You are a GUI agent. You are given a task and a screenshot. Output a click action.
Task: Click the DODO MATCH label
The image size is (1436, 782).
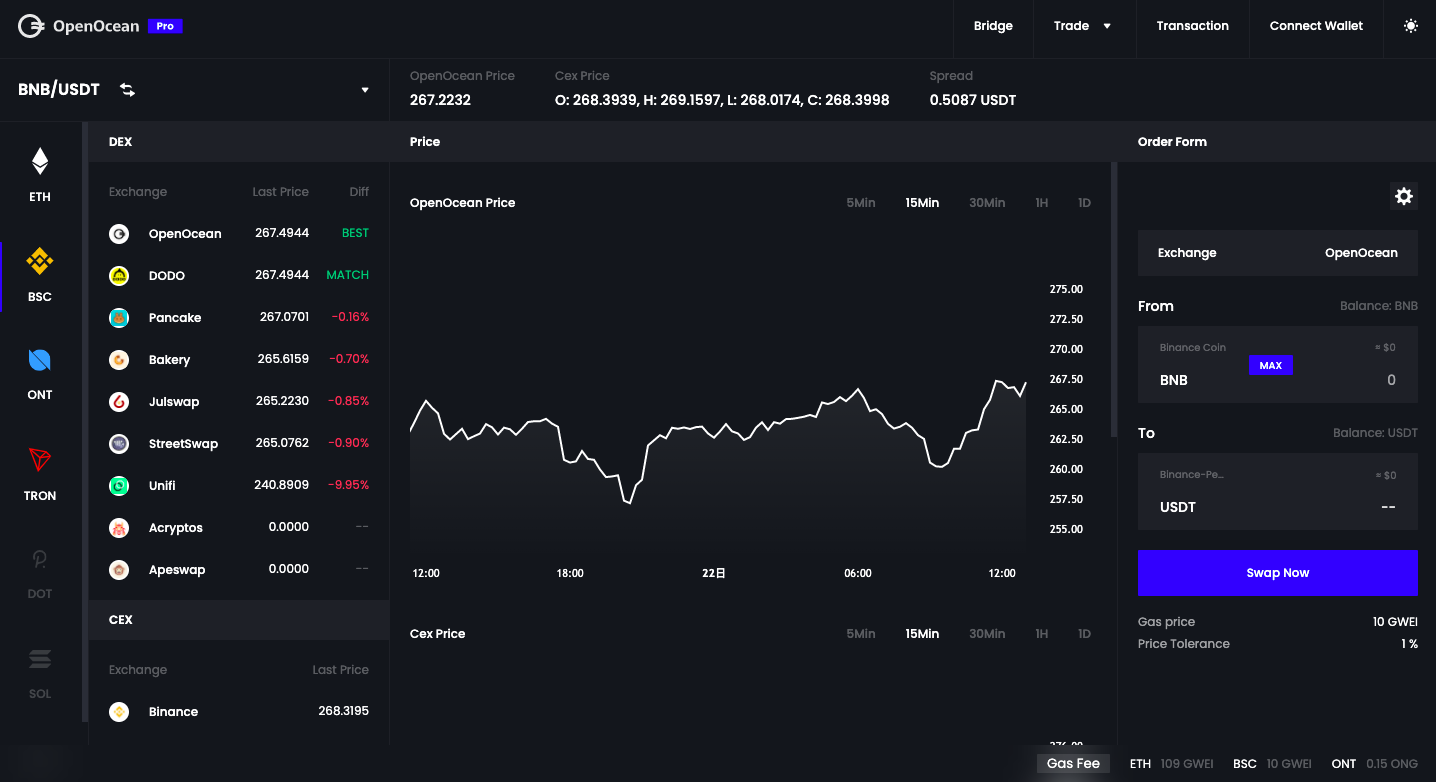tap(347, 275)
